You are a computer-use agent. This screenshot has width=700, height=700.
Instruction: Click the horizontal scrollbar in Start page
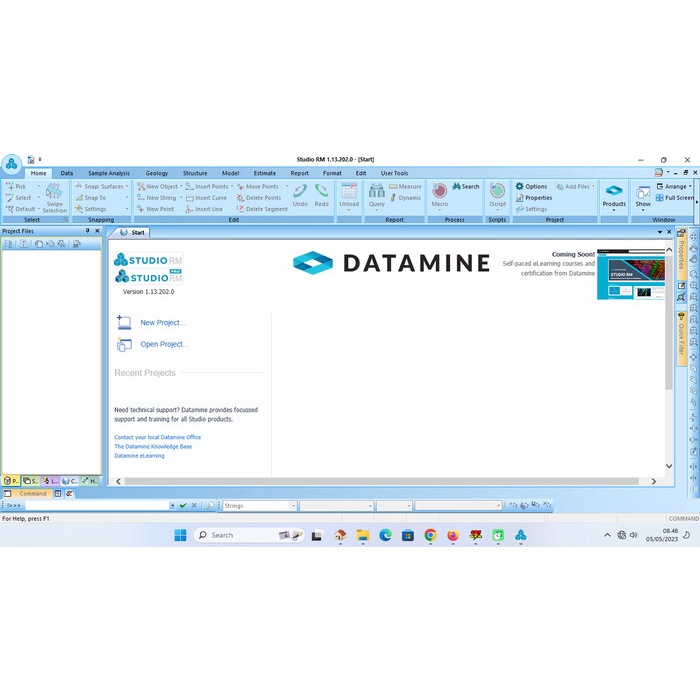[382, 481]
